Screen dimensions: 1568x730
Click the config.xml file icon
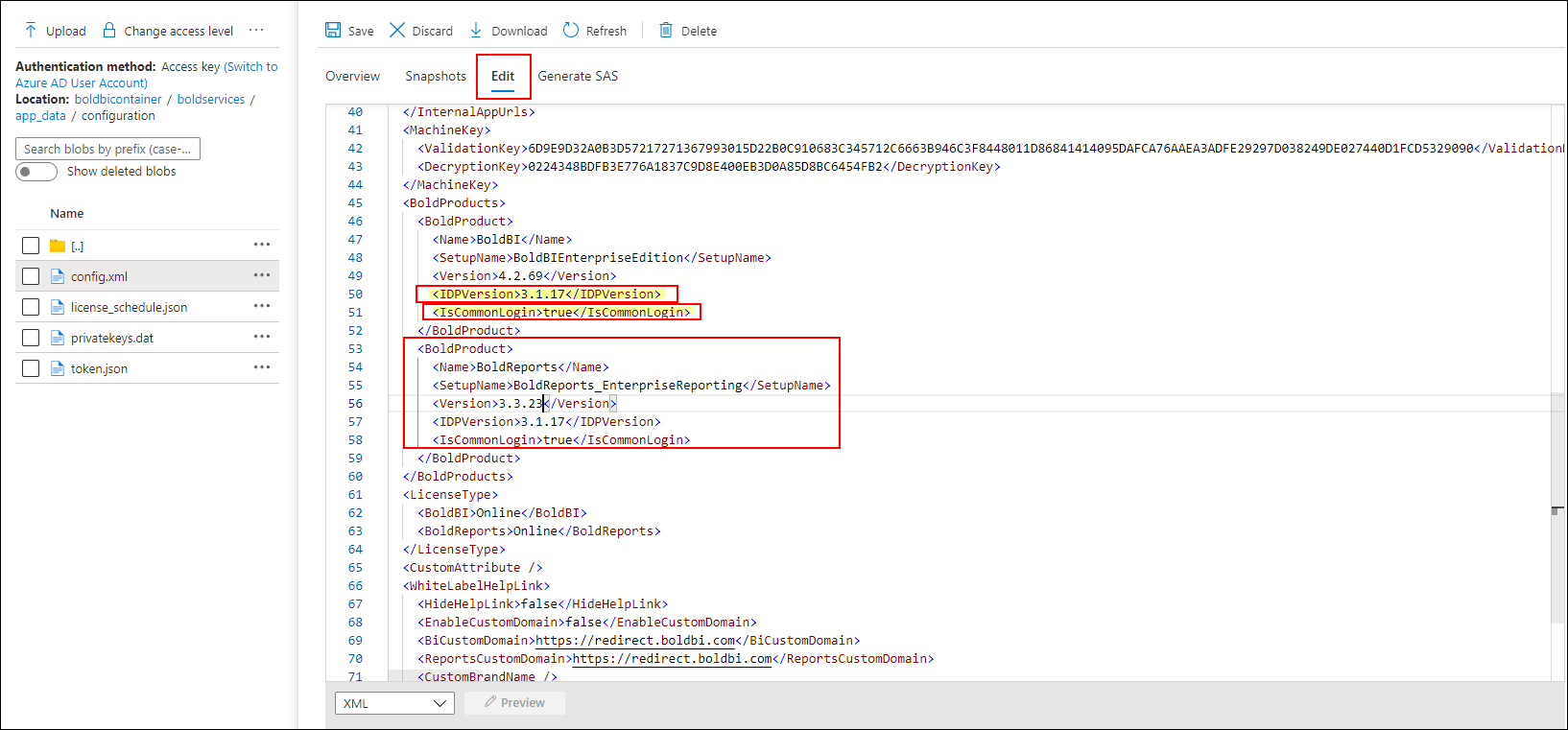(x=58, y=276)
